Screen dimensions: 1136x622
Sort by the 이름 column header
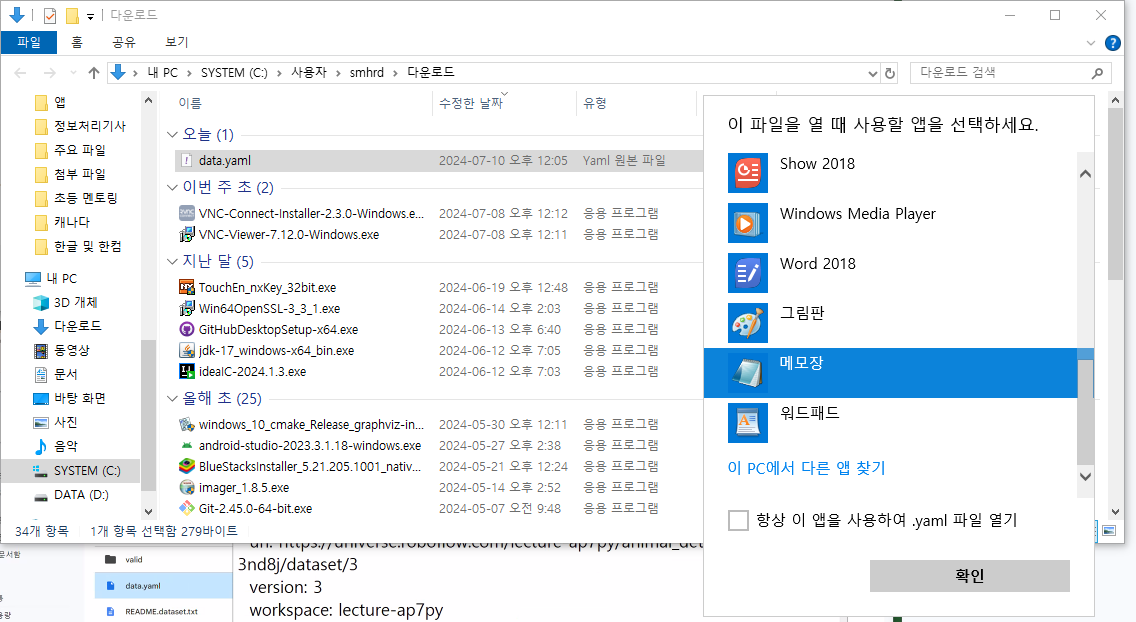[x=190, y=104]
